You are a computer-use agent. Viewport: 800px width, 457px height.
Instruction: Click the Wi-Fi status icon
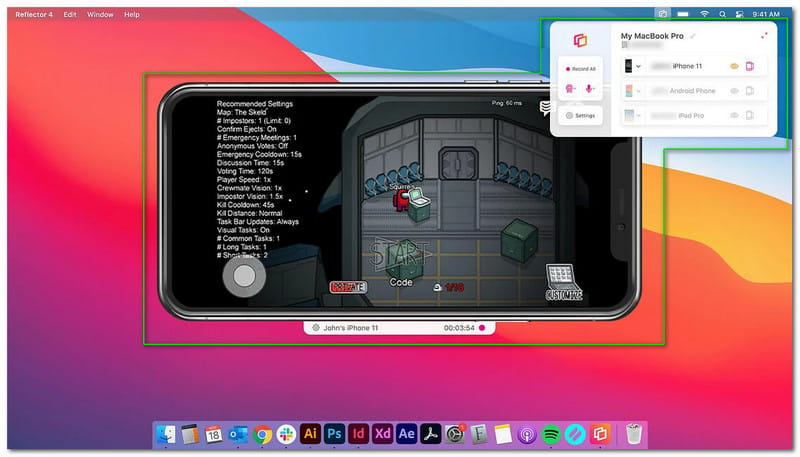click(x=705, y=14)
